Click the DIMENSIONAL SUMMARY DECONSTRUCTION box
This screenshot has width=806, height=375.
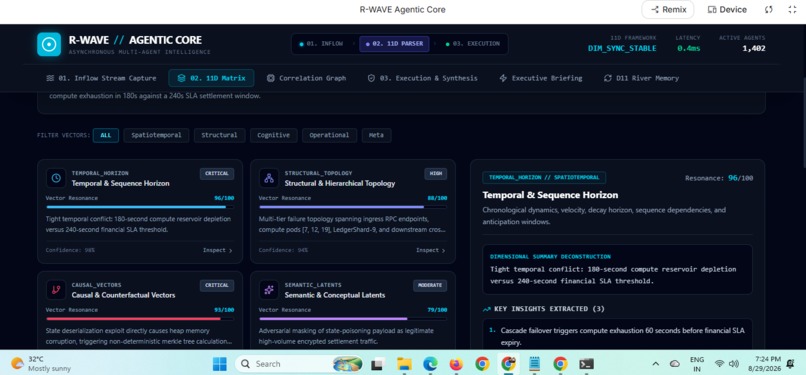pyautogui.click(x=617, y=269)
